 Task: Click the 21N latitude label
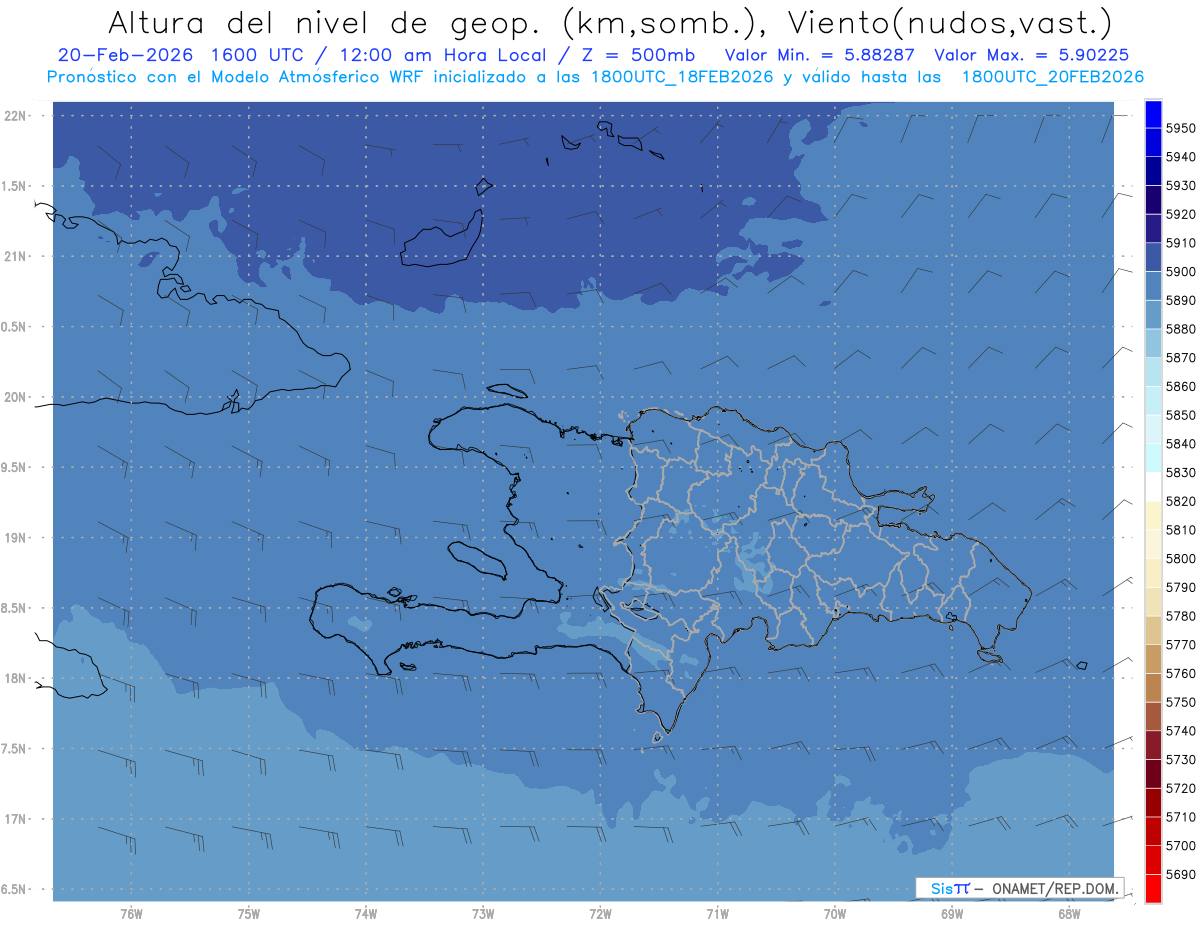(16, 256)
